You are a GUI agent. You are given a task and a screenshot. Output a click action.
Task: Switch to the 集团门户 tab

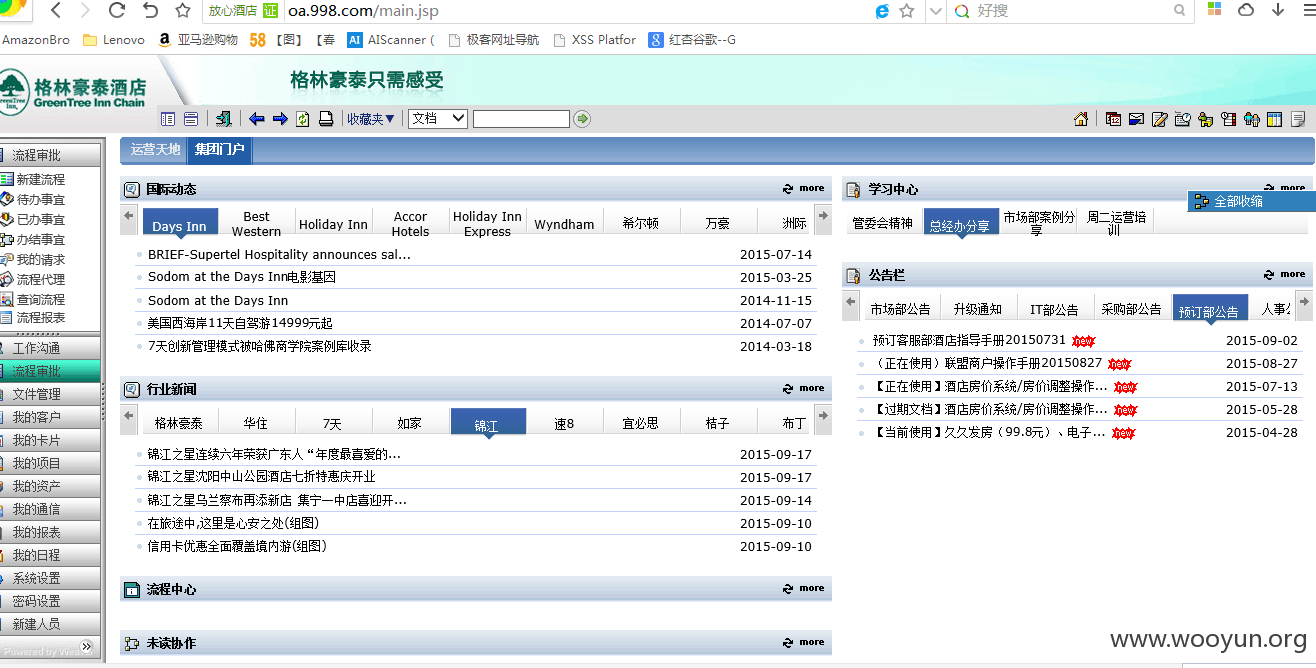[x=220, y=149]
